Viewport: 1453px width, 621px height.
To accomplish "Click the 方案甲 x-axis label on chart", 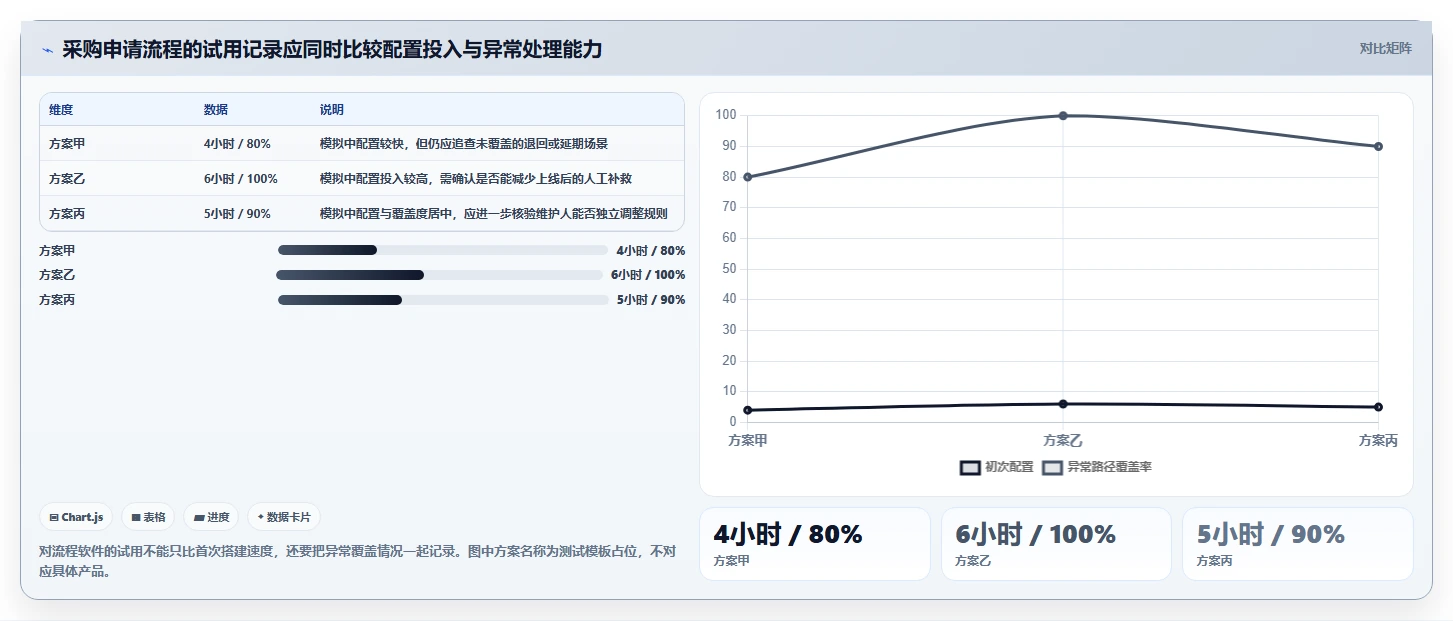I will coord(748,440).
